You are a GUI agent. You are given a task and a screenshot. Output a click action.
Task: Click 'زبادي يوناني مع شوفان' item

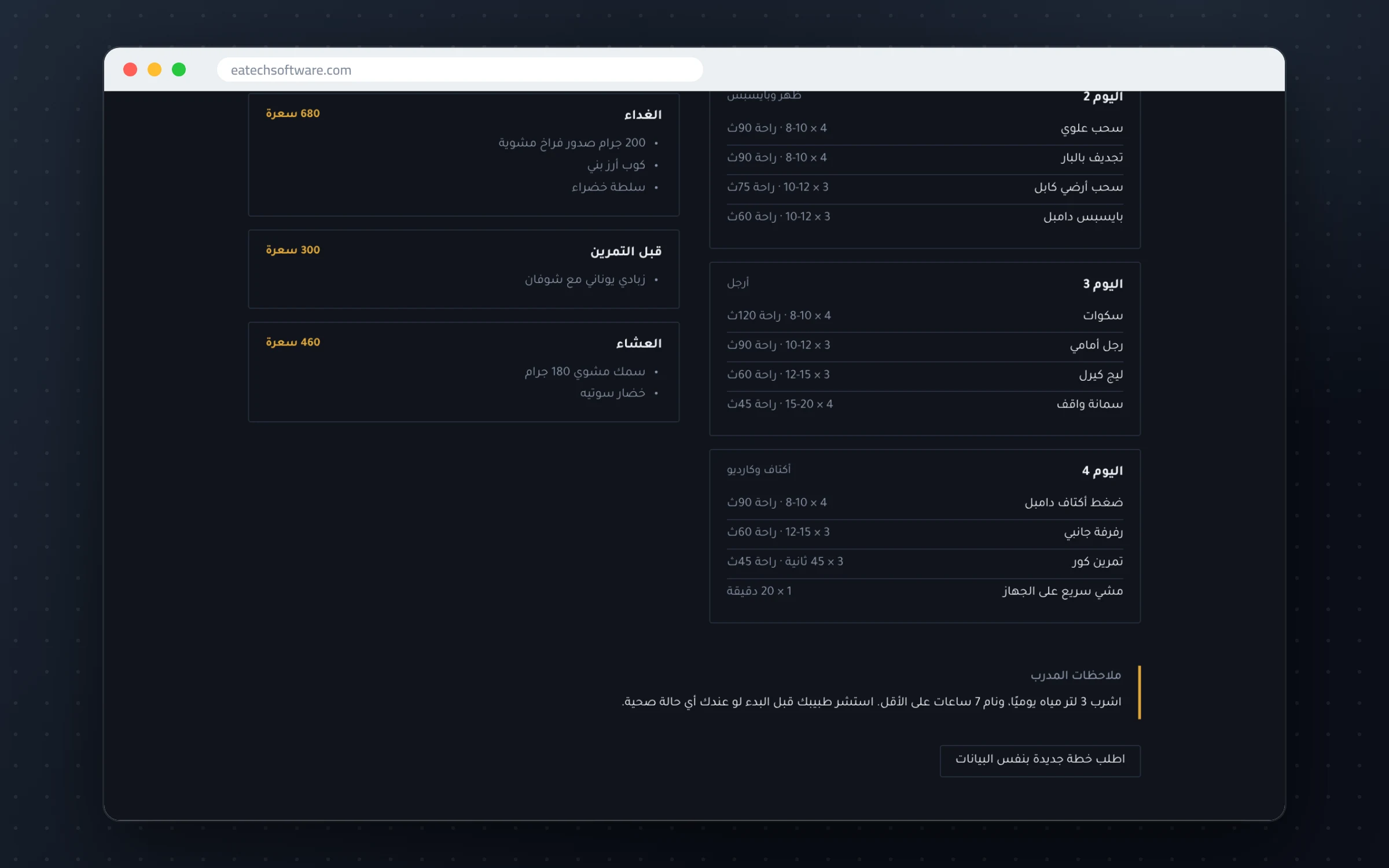[585, 279]
